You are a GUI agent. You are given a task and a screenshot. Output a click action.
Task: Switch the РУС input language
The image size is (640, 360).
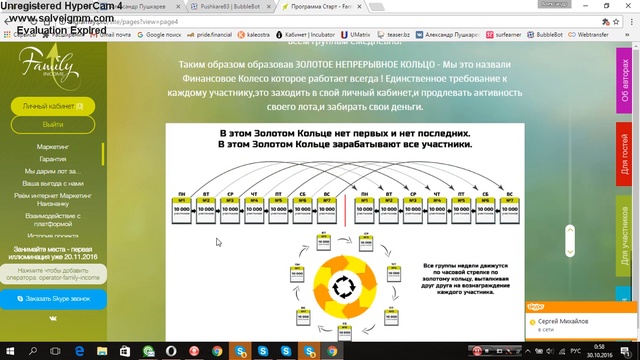coord(576,351)
